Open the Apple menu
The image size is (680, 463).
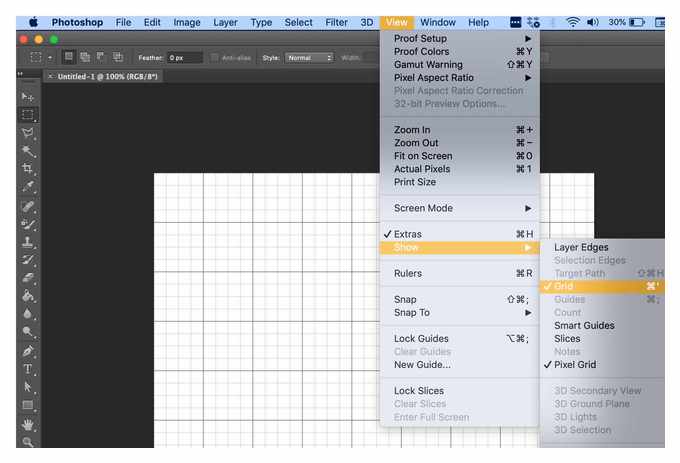[34, 22]
